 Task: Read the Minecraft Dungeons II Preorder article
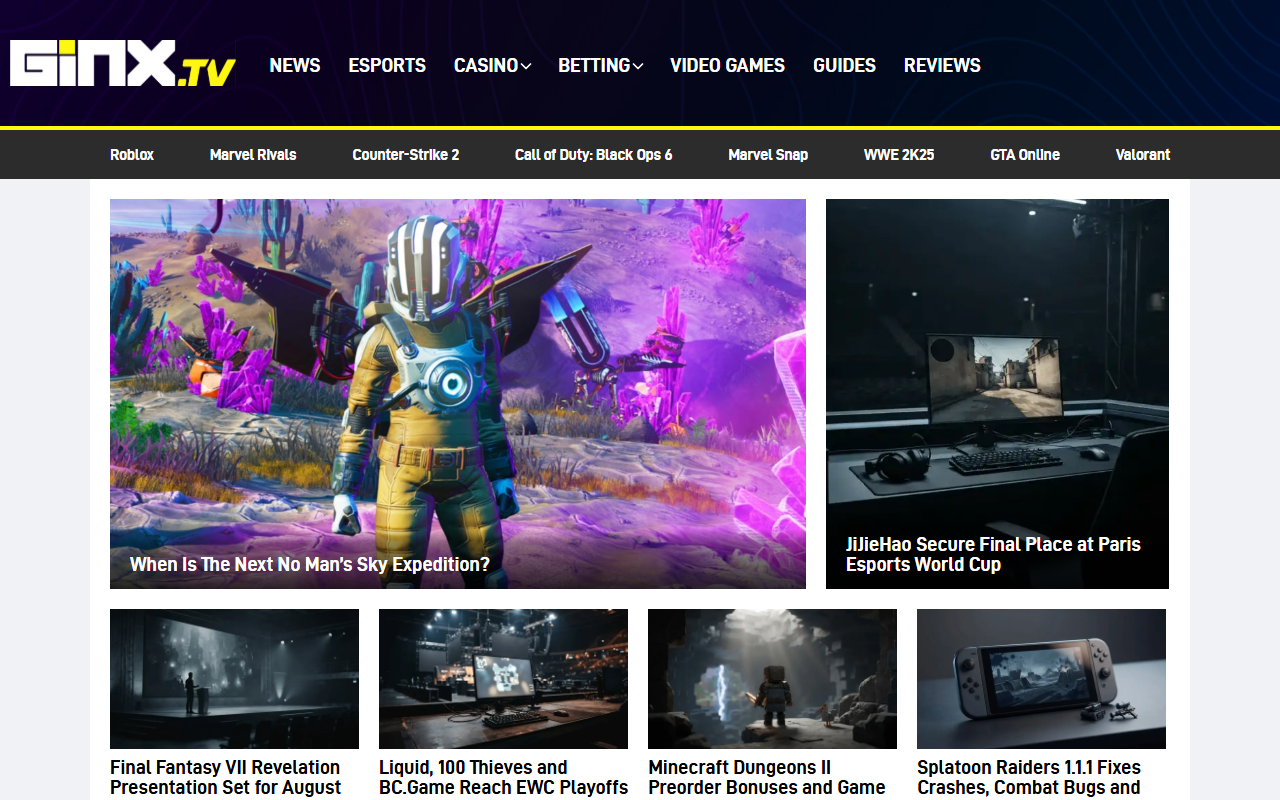pos(767,777)
